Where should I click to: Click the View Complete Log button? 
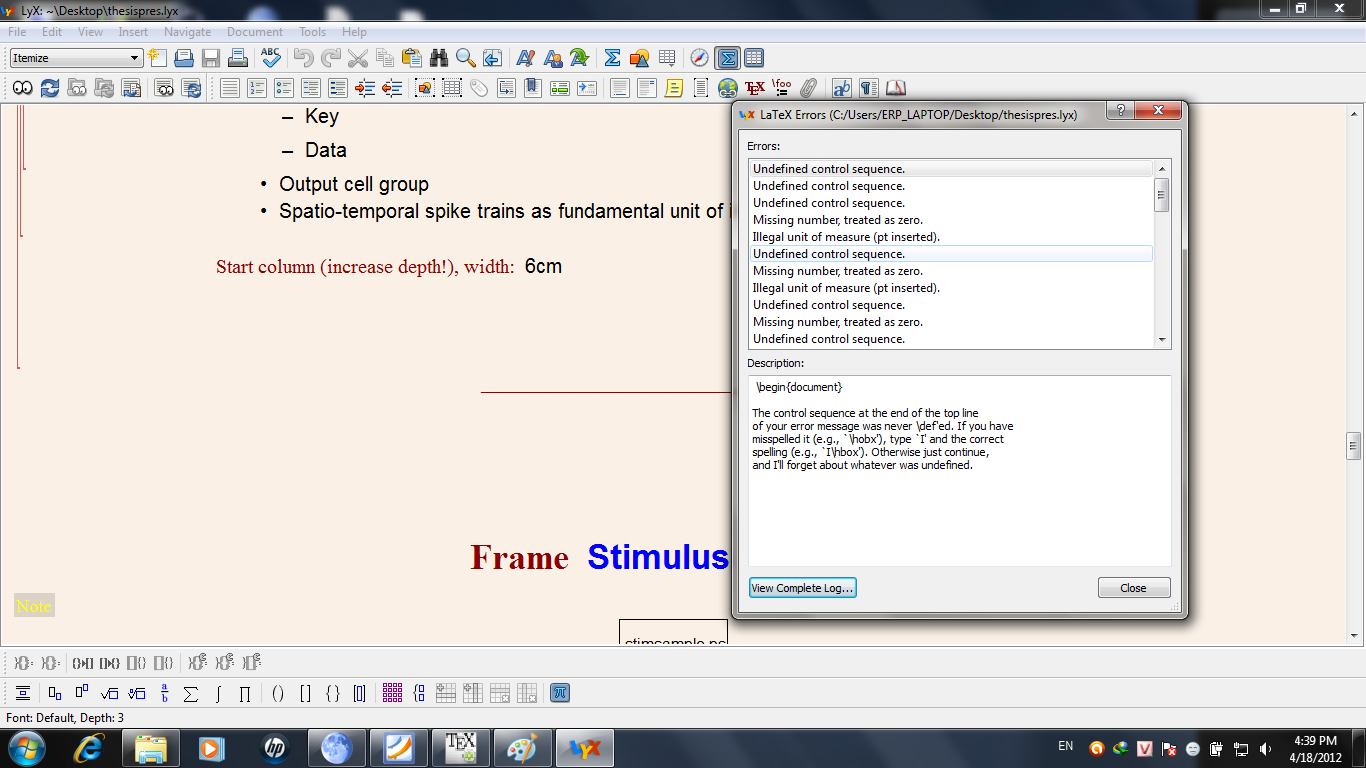803,588
